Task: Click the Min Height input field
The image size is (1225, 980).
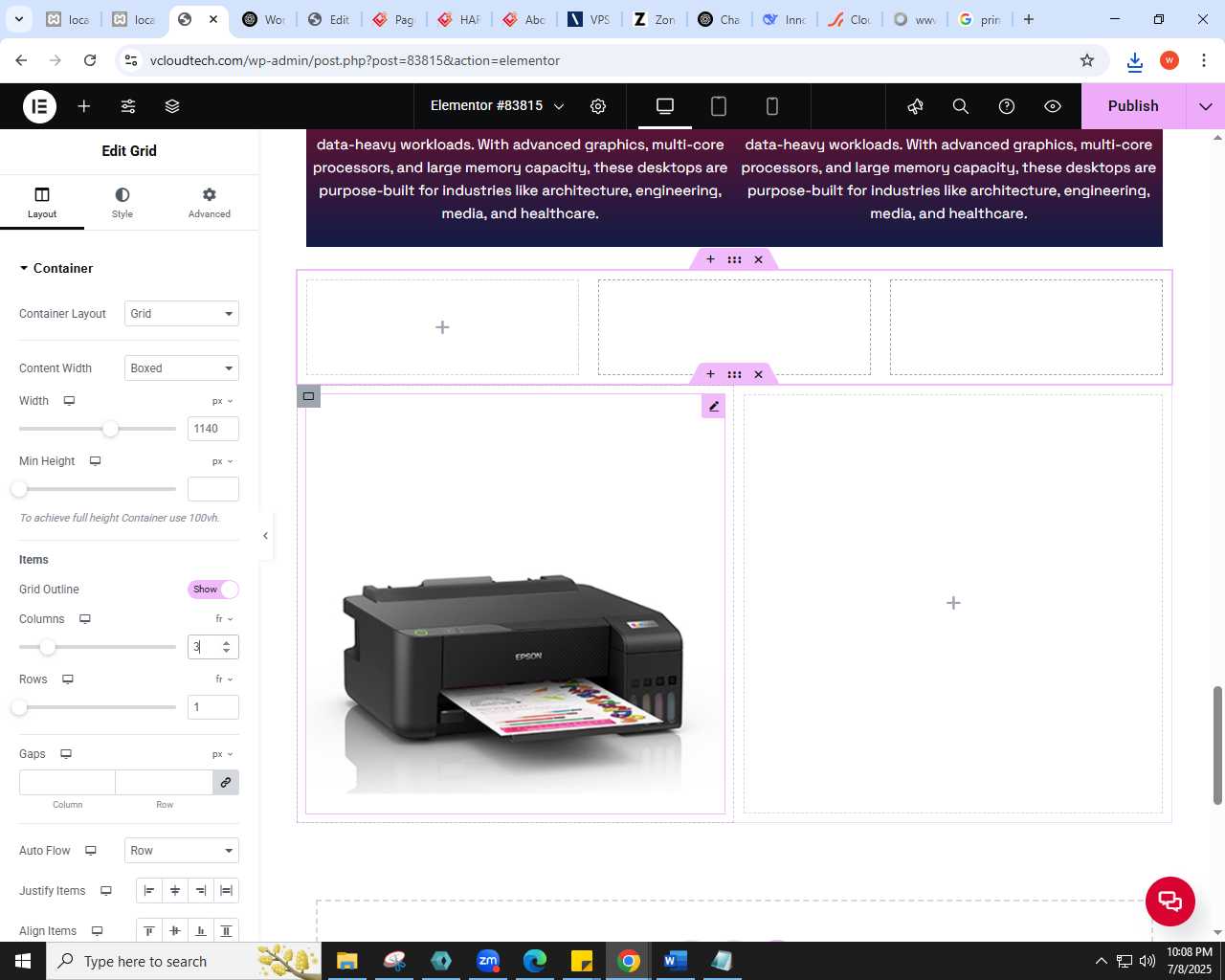Action: click(213, 489)
